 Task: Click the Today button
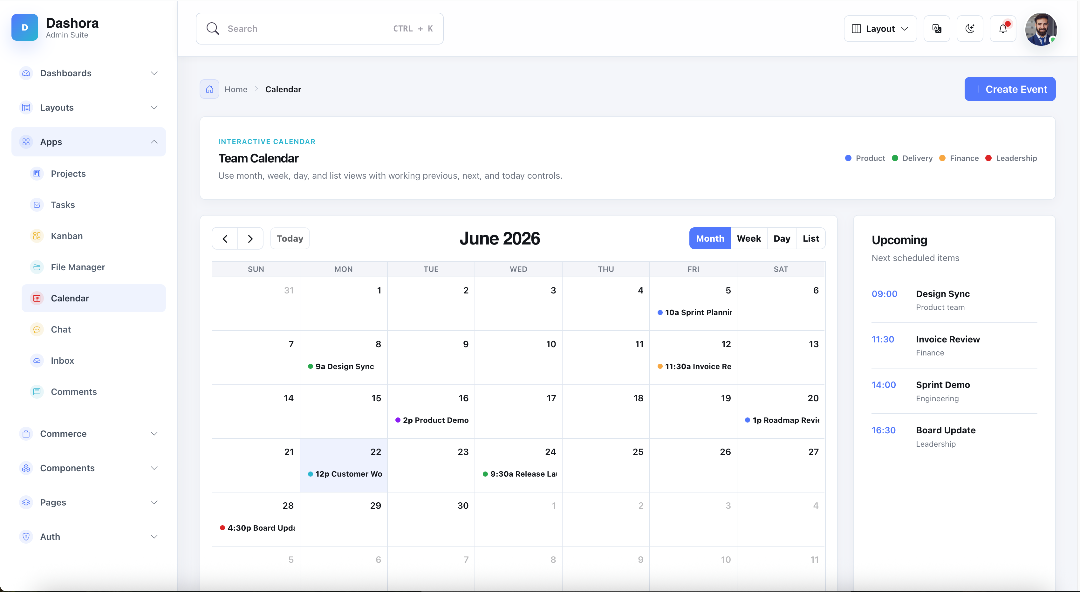coord(290,238)
